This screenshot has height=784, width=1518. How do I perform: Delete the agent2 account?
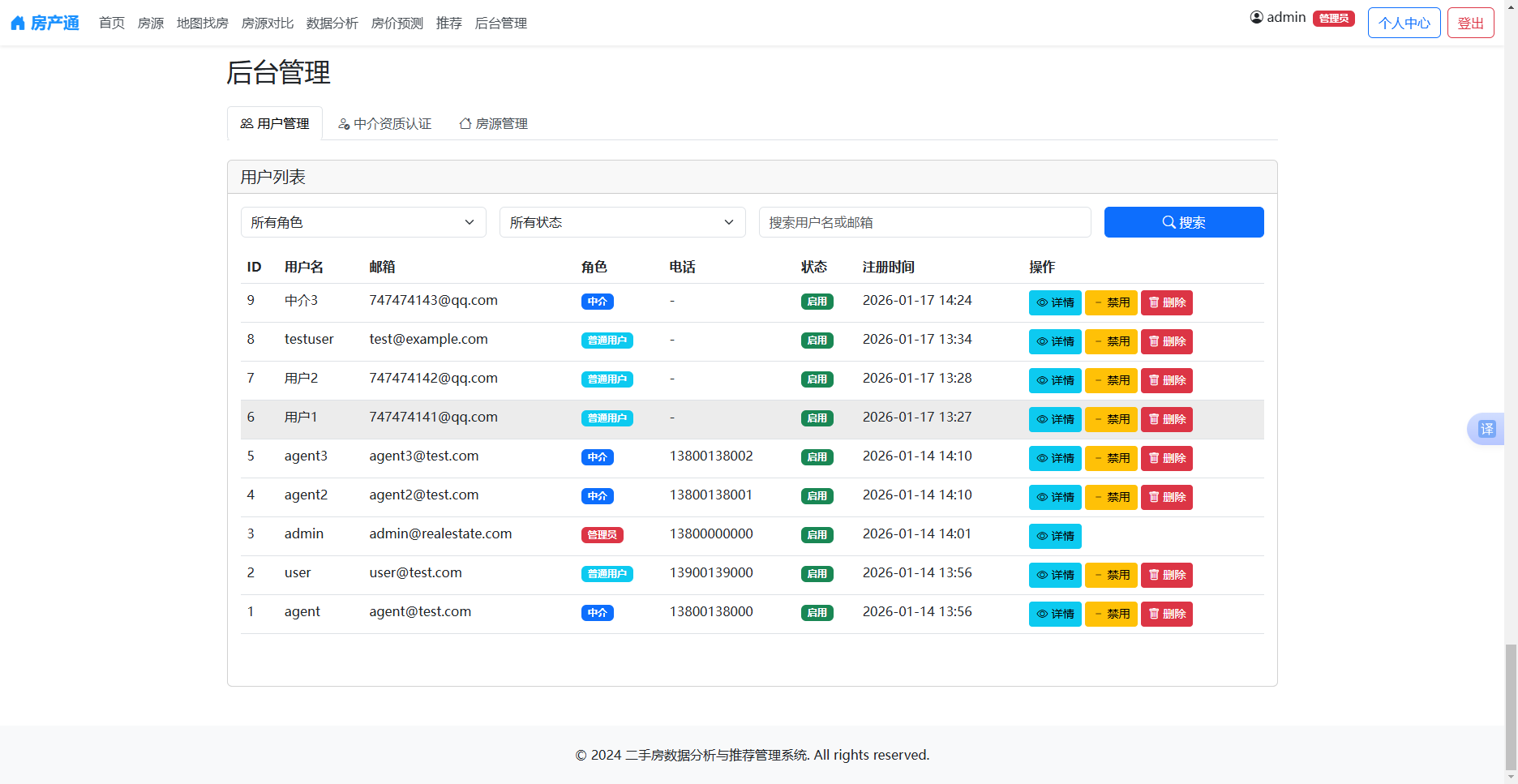point(1167,497)
